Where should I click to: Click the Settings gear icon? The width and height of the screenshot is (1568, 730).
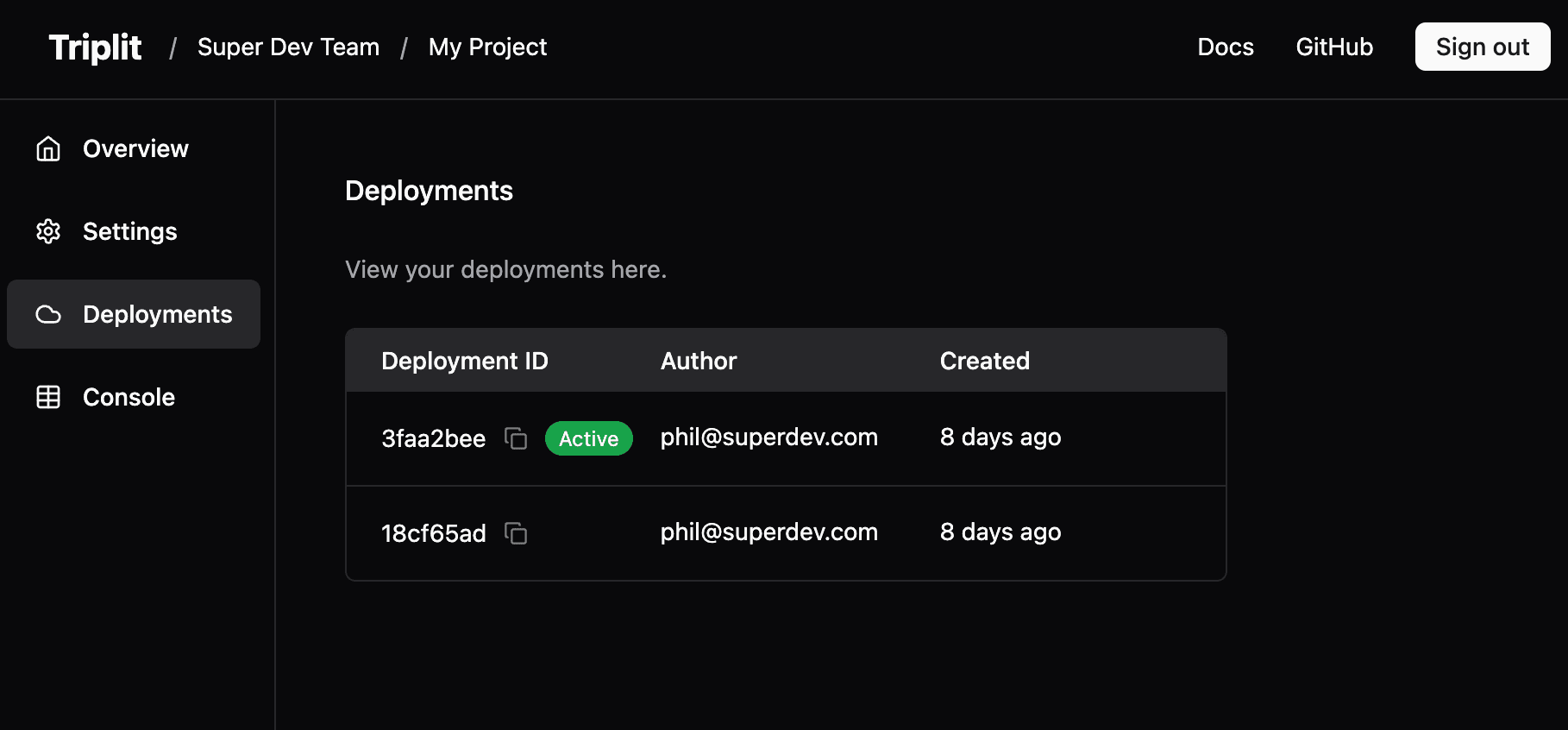48,231
